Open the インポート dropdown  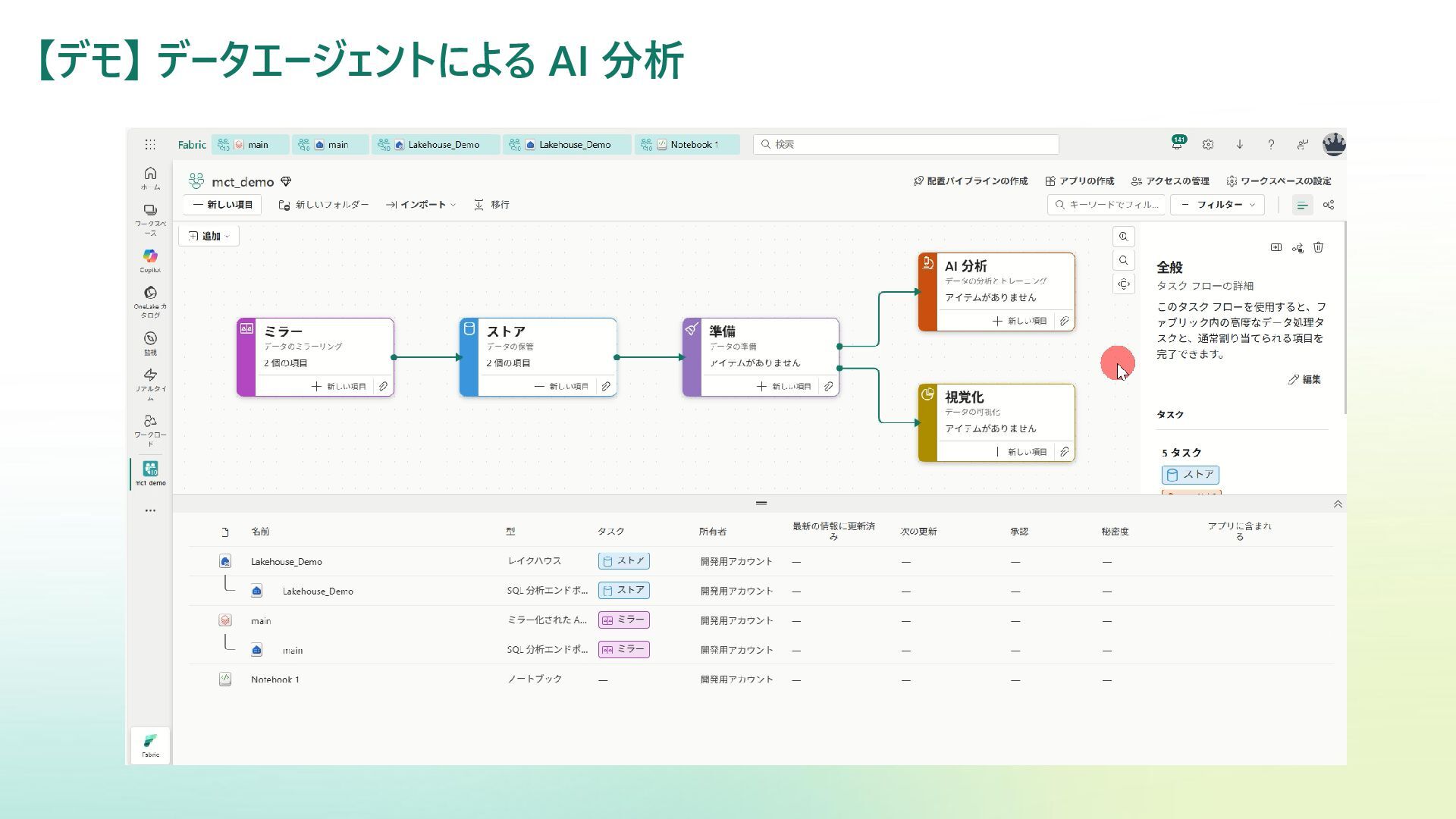point(421,205)
